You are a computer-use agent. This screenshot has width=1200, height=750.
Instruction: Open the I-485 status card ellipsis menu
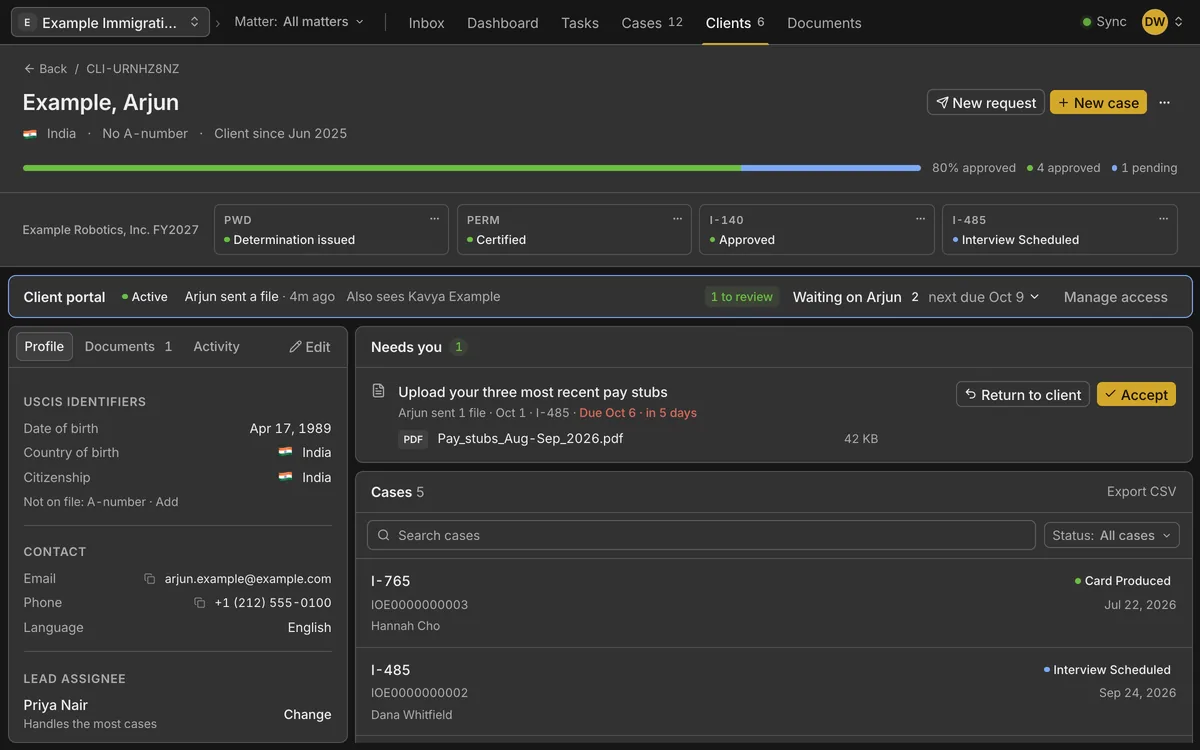[x=1163, y=219]
